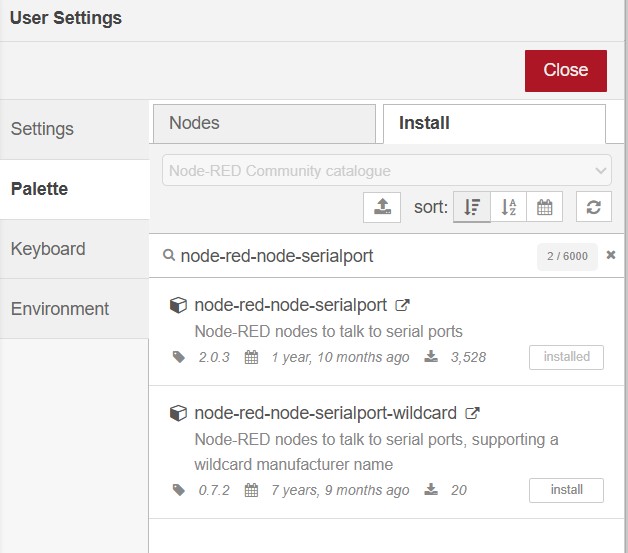The width and height of the screenshot is (628, 553).
Task: Click calendar icon beside 7 years, 9 months ago
Action: click(x=251, y=490)
